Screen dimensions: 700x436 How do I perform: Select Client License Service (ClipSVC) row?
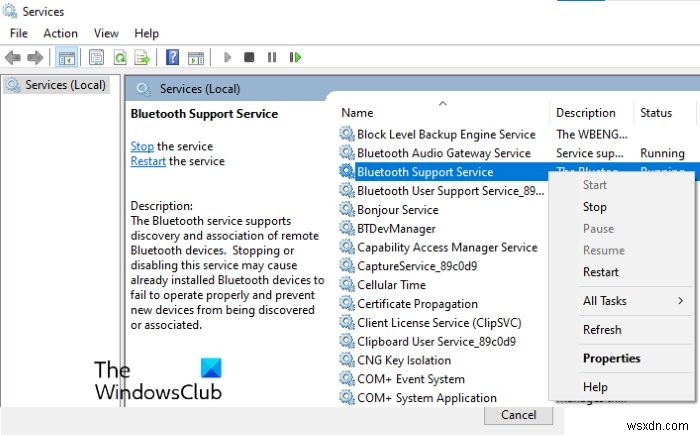click(439, 323)
